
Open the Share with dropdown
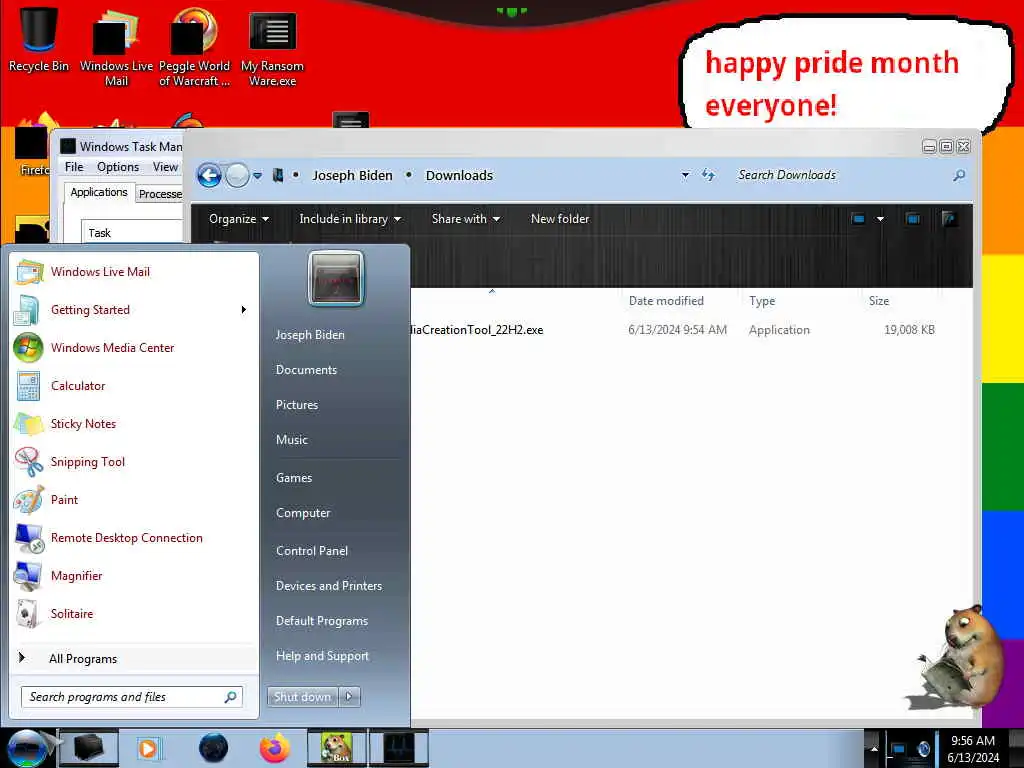point(466,219)
